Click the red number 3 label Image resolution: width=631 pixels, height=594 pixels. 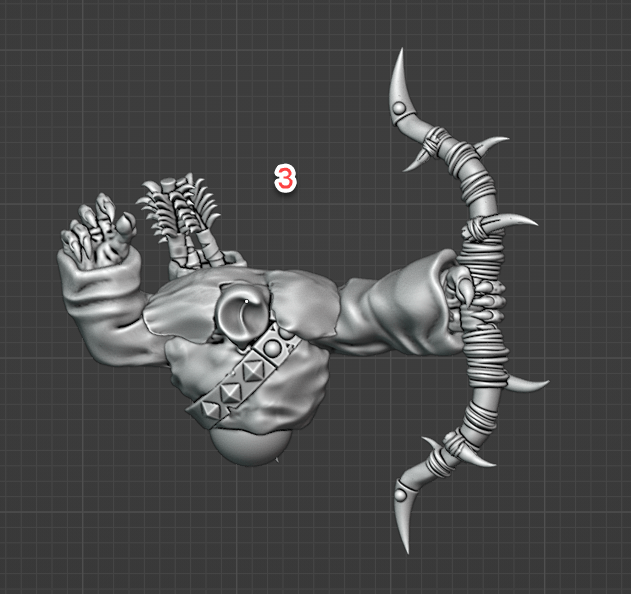click(285, 179)
